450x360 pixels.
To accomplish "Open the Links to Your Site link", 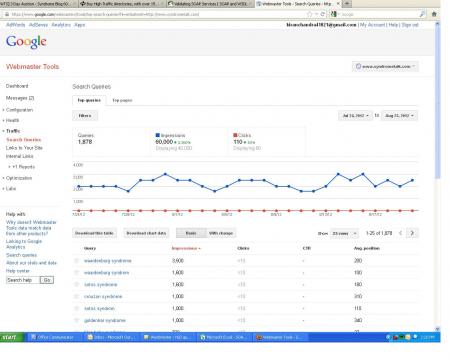I will (24, 148).
